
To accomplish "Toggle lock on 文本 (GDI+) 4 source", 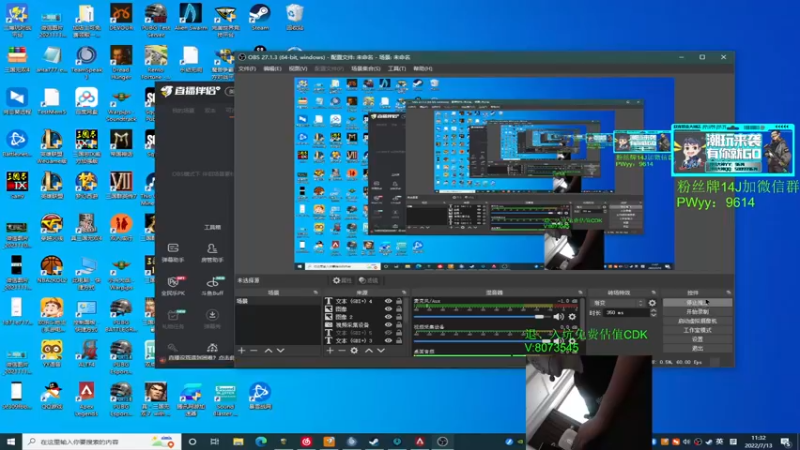I will [x=399, y=301].
